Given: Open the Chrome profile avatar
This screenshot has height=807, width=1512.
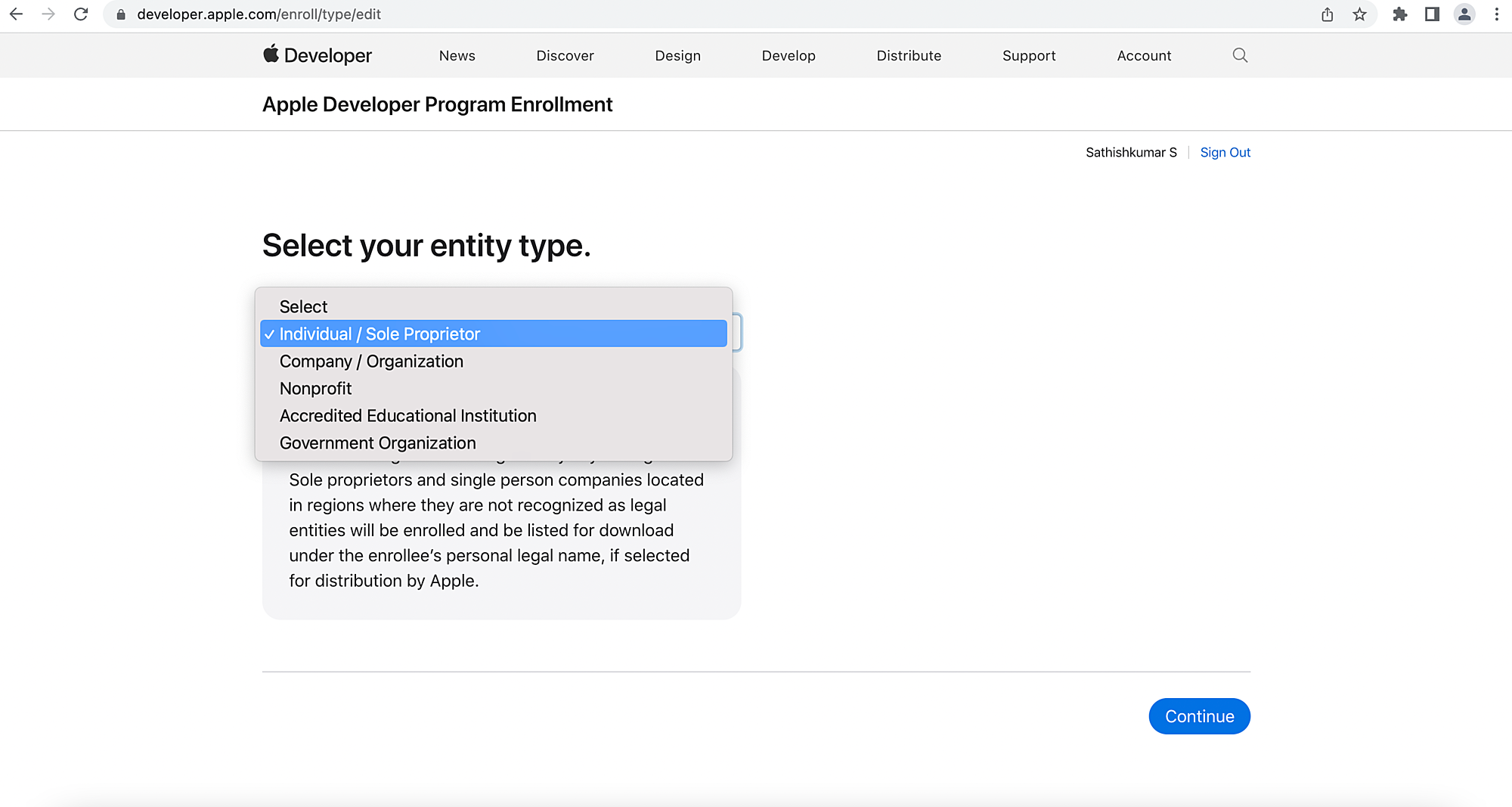Looking at the screenshot, I should (1464, 14).
